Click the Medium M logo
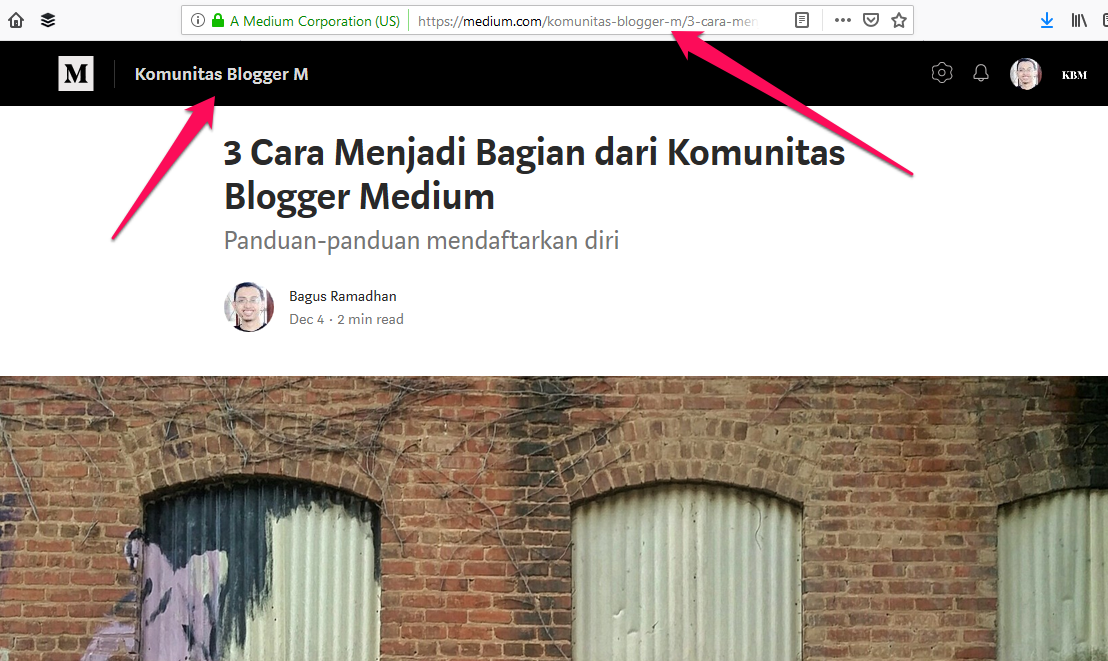The width and height of the screenshot is (1108, 661). point(76,74)
